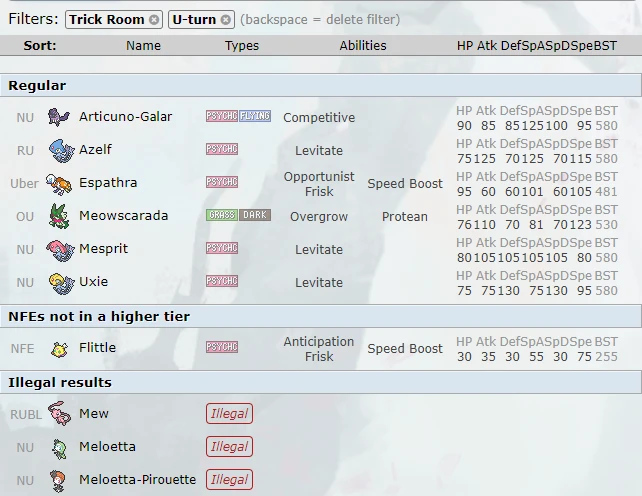The image size is (642, 496).
Task: Click the Azelf sprite icon
Action: (x=61, y=150)
